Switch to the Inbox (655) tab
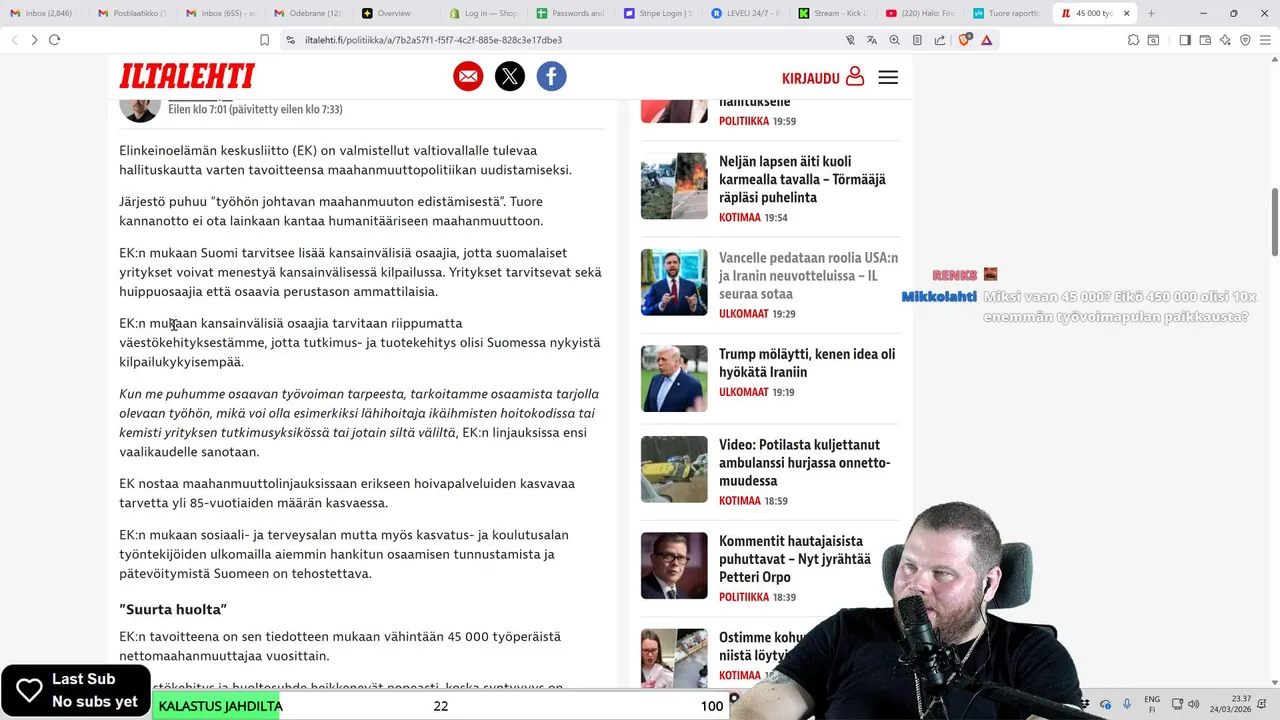 (x=220, y=13)
